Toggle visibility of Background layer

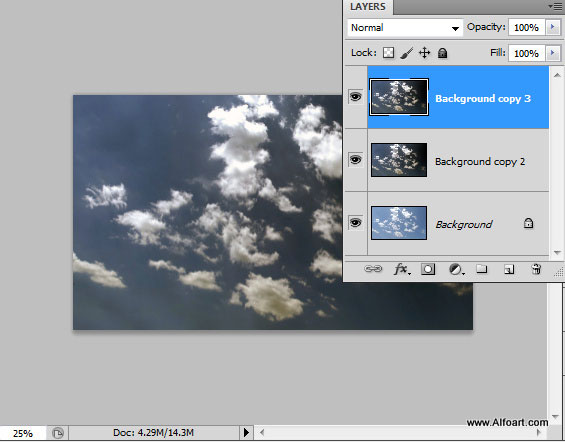point(355,223)
